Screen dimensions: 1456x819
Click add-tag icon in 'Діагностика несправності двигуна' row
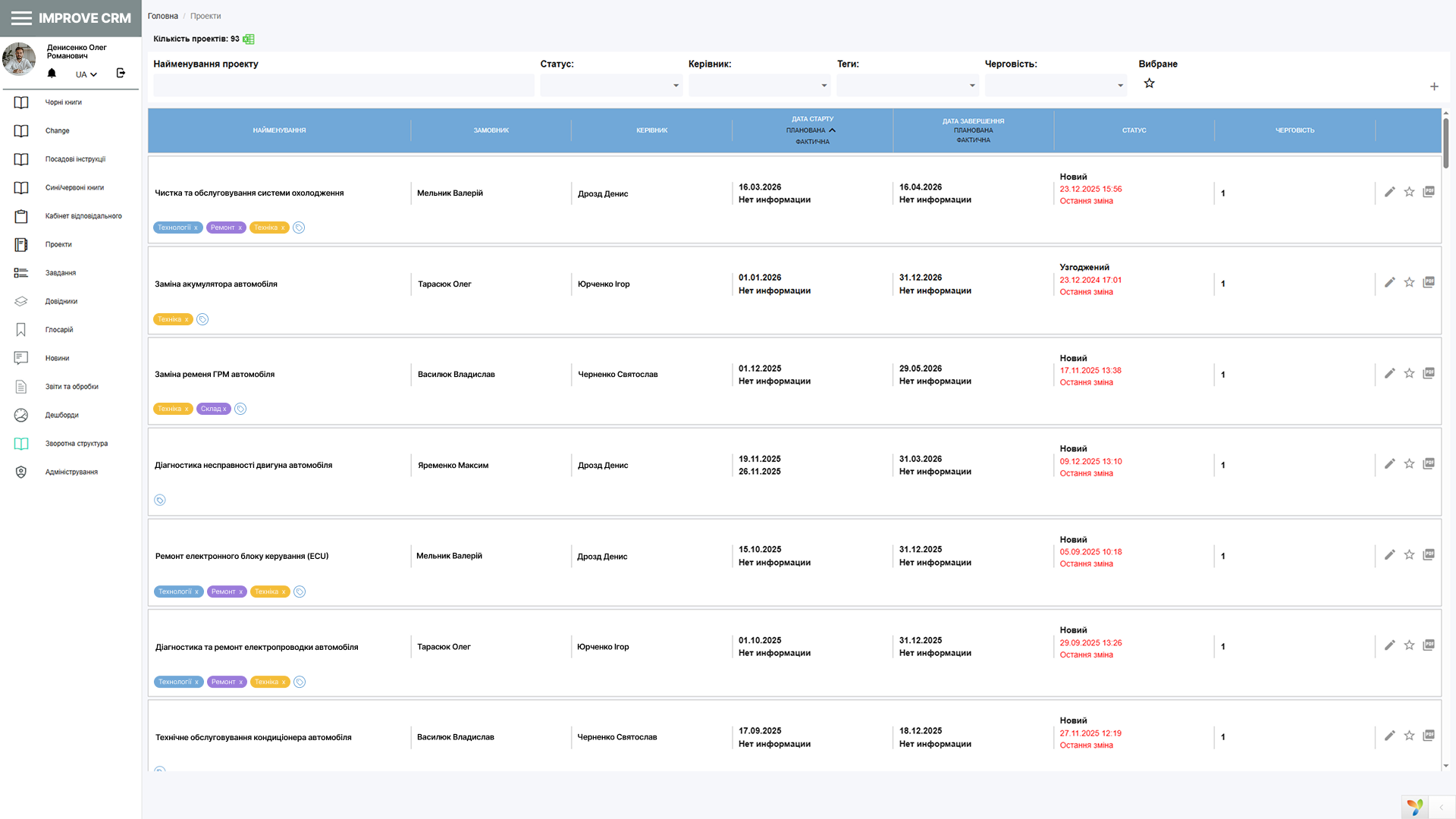coord(160,500)
